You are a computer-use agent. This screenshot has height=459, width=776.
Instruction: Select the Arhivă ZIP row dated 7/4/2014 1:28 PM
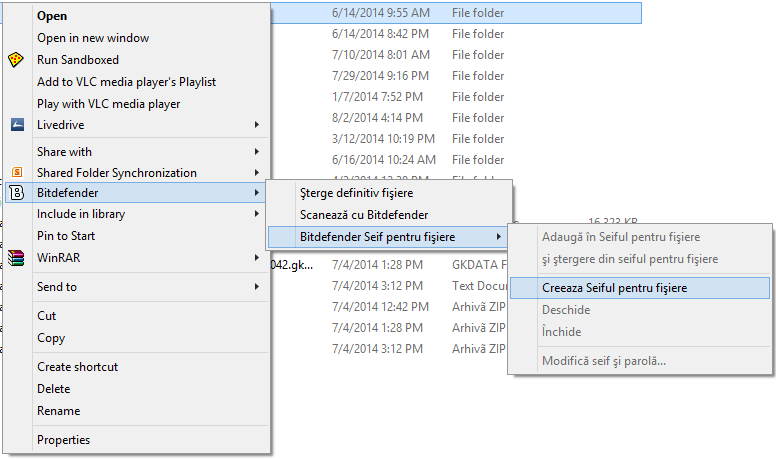(389, 328)
